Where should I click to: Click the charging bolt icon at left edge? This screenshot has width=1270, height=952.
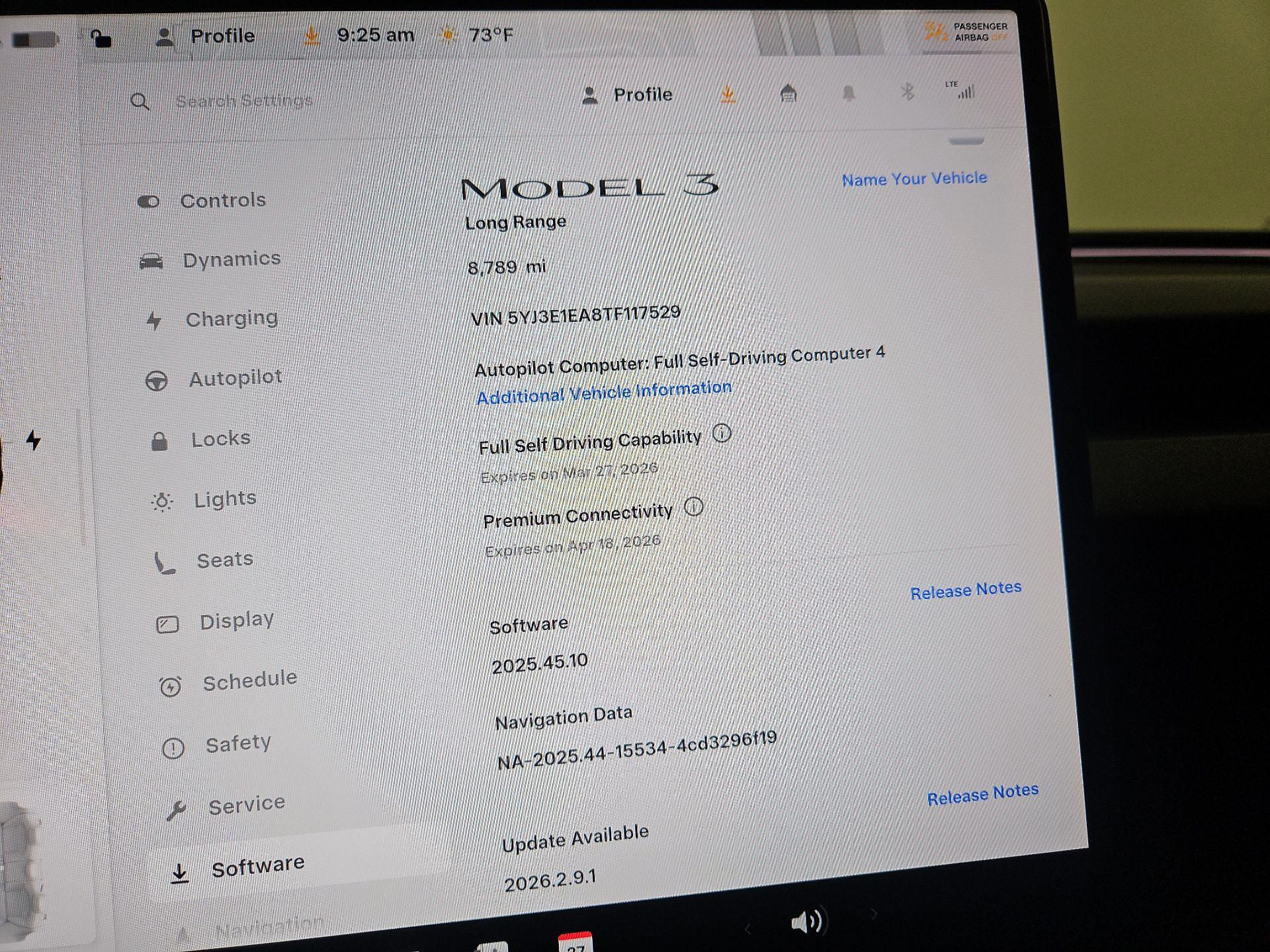[34, 440]
